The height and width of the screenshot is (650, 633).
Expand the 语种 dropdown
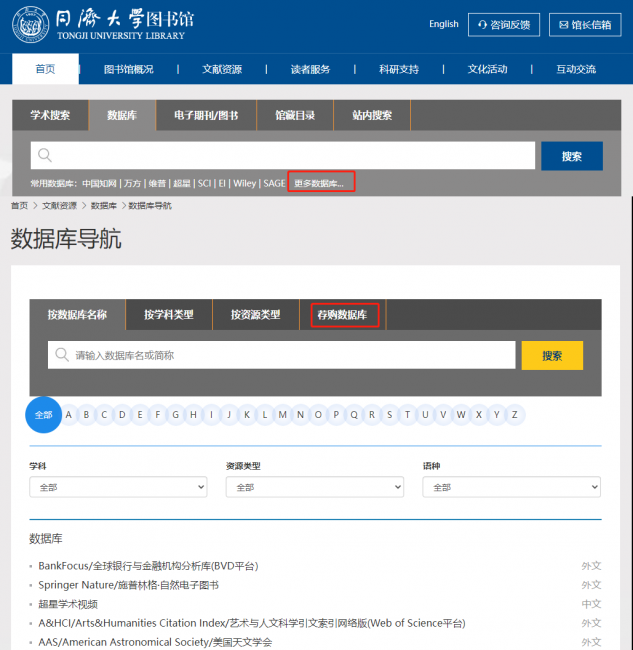click(x=511, y=487)
